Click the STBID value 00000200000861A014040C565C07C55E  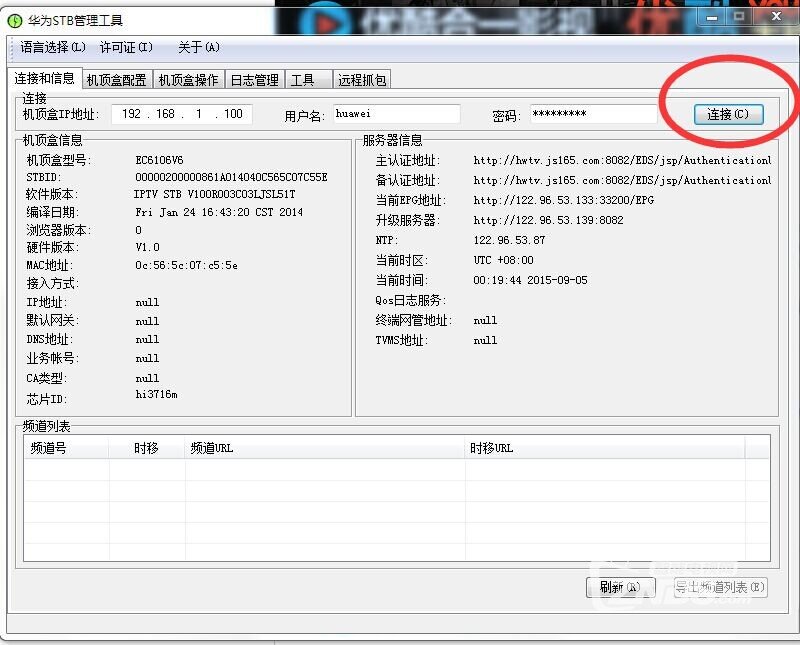click(231, 177)
